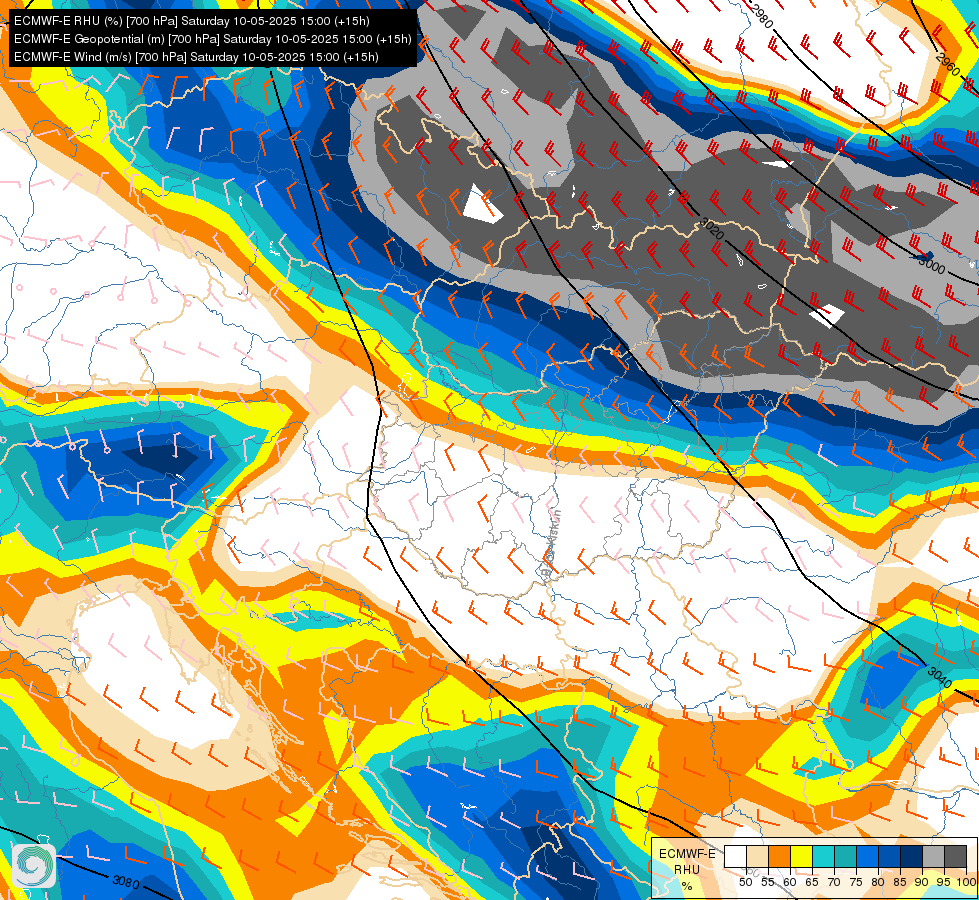Click the swirl logo icon
The height and width of the screenshot is (900, 979).
click(34, 866)
